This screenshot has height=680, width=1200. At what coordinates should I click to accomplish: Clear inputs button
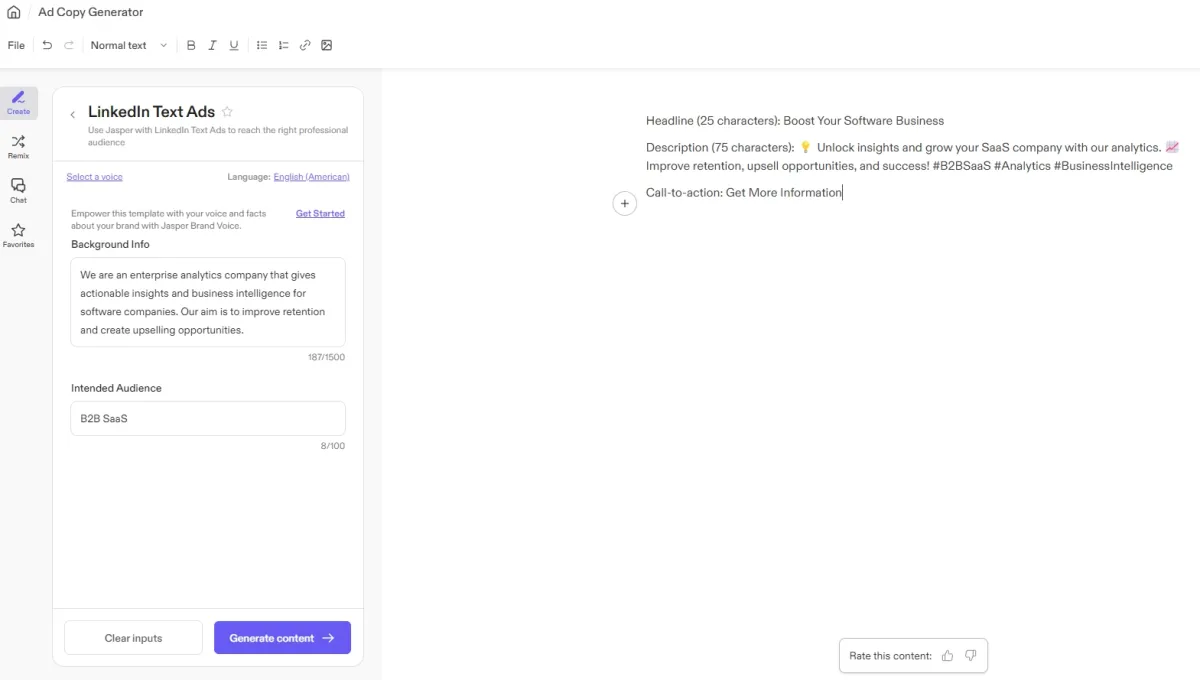(133, 638)
